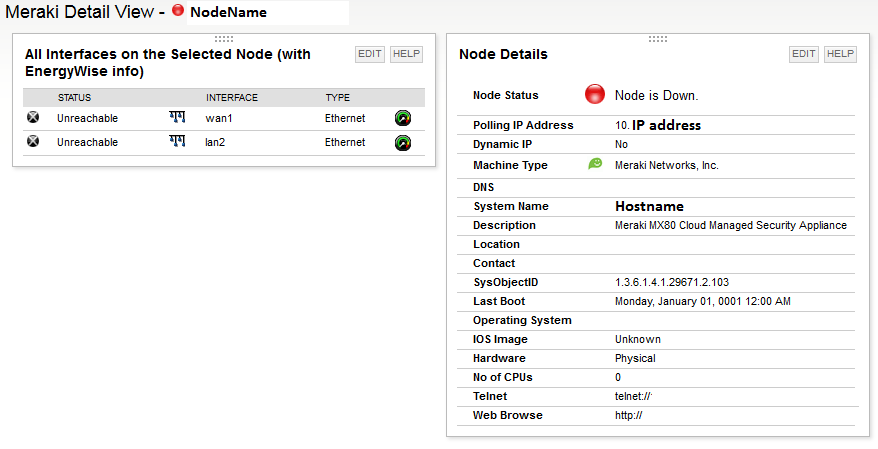Image resolution: width=878 pixels, height=449 pixels.
Task: Click the unreachable status icon for wan1
Action: point(33,117)
